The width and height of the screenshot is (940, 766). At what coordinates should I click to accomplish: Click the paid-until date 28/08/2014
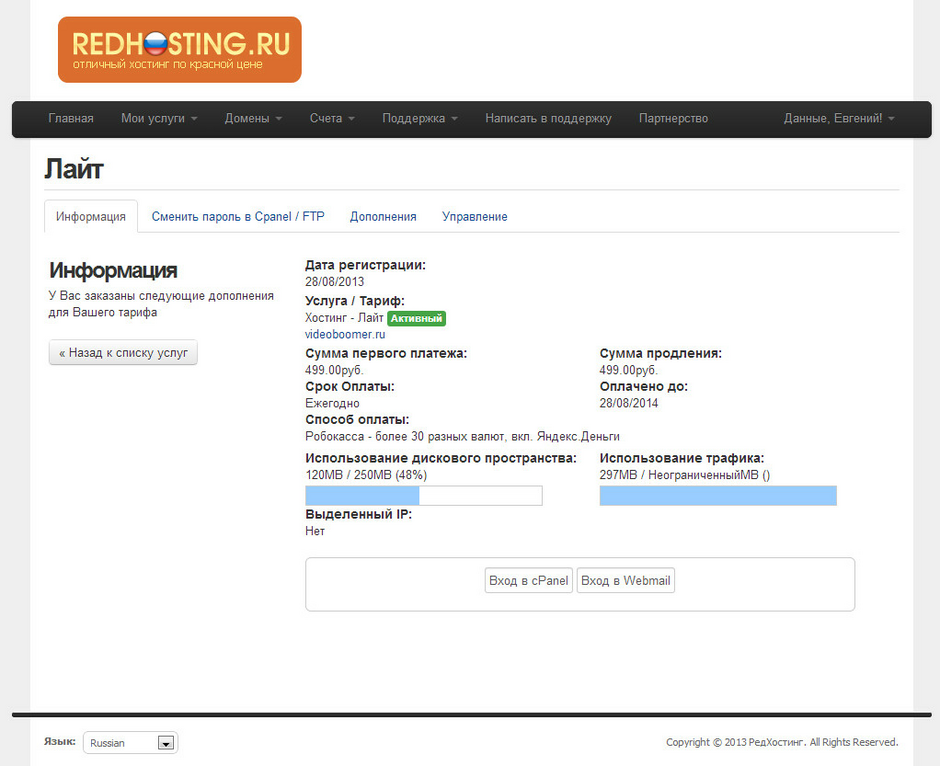(629, 403)
